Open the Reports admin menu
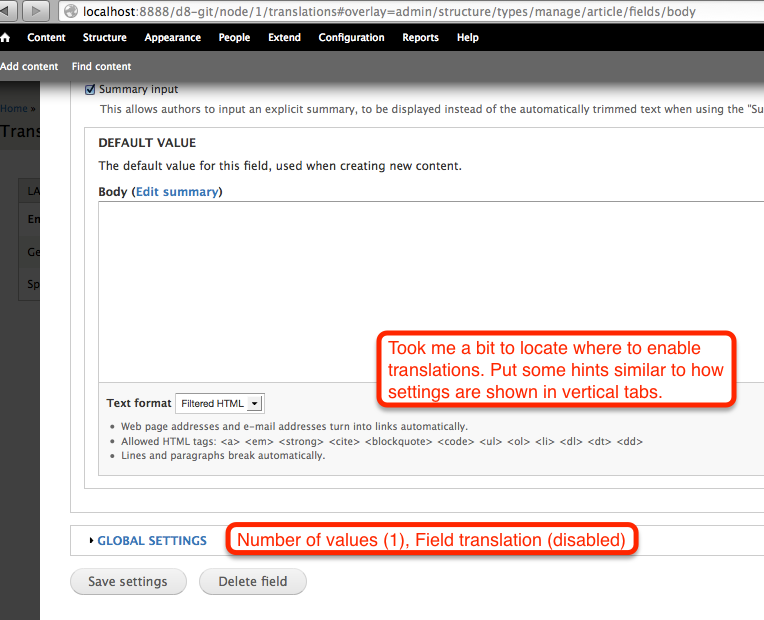Screen dimensions: 764x620 [x=420, y=38]
